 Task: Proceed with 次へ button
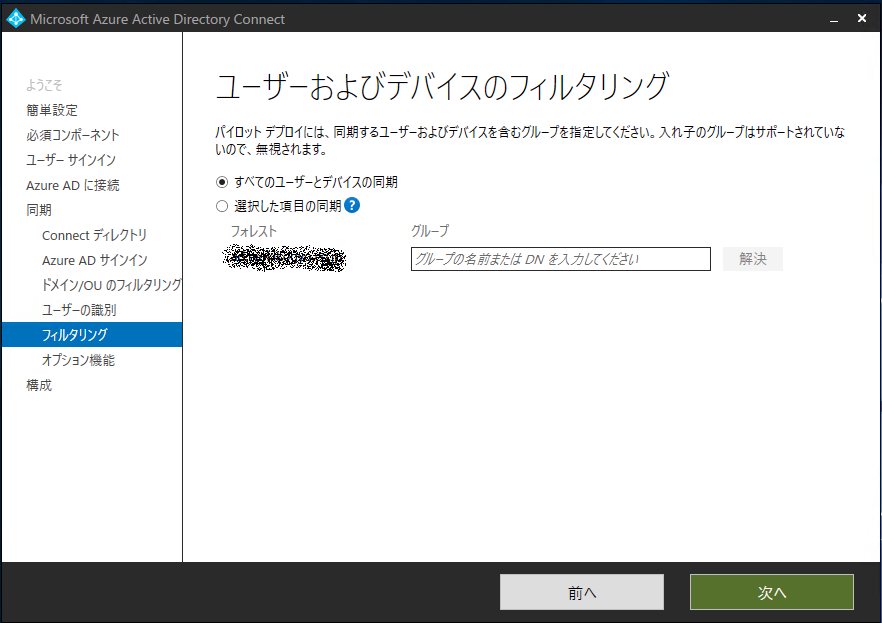click(x=772, y=592)
